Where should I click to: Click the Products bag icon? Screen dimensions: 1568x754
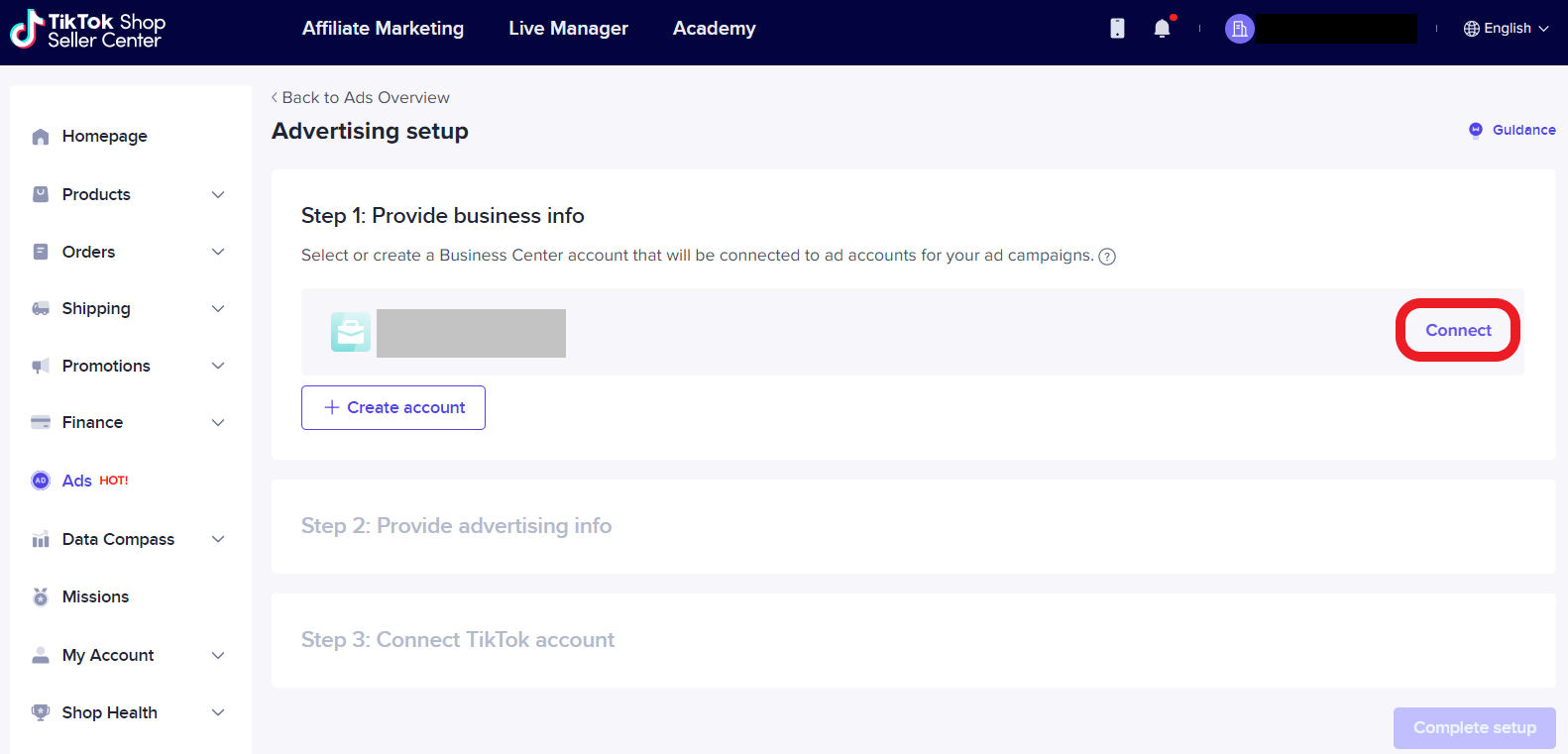tap(41, 194)
